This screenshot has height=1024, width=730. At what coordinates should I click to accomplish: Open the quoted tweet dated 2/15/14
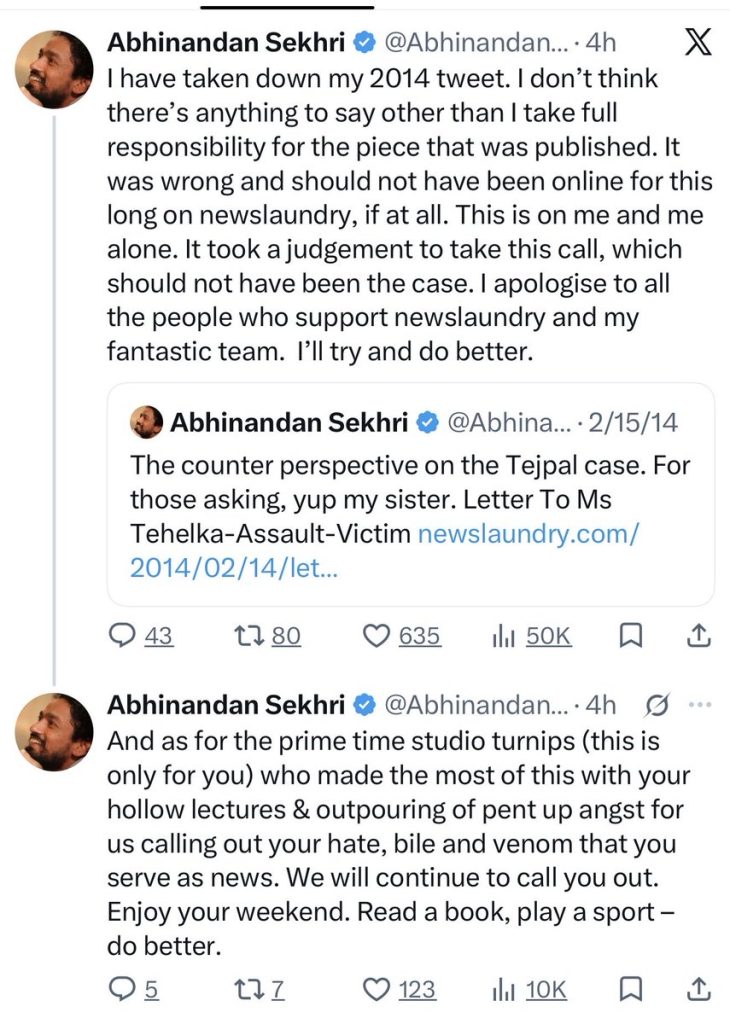[411, 494]
